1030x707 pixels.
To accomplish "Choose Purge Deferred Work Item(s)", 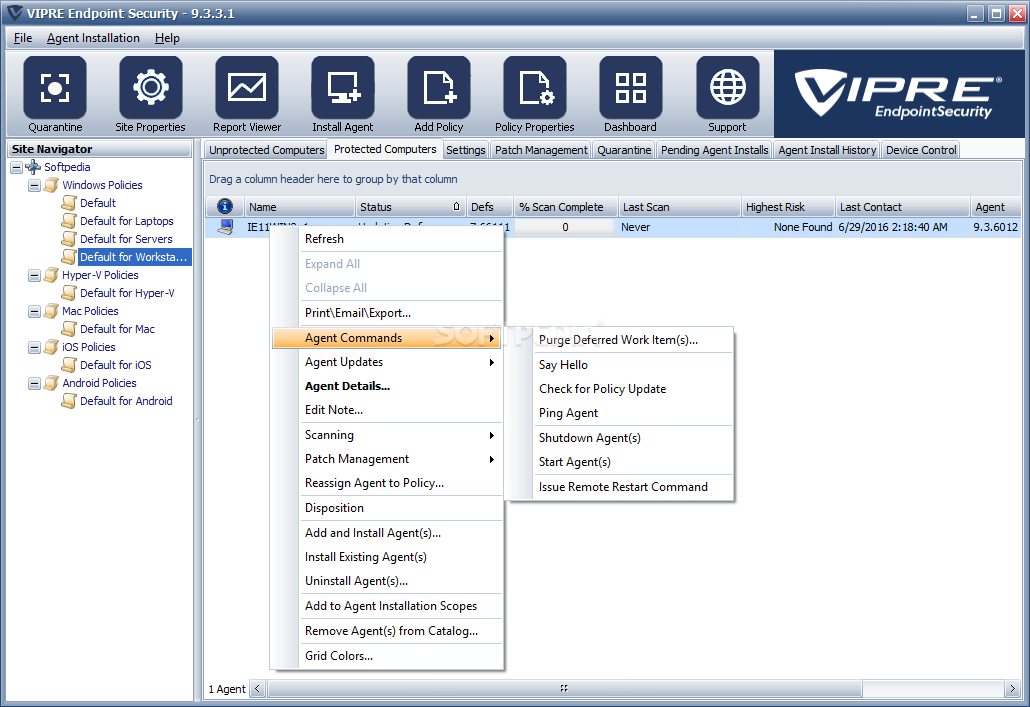I will [x=620, y=340].
